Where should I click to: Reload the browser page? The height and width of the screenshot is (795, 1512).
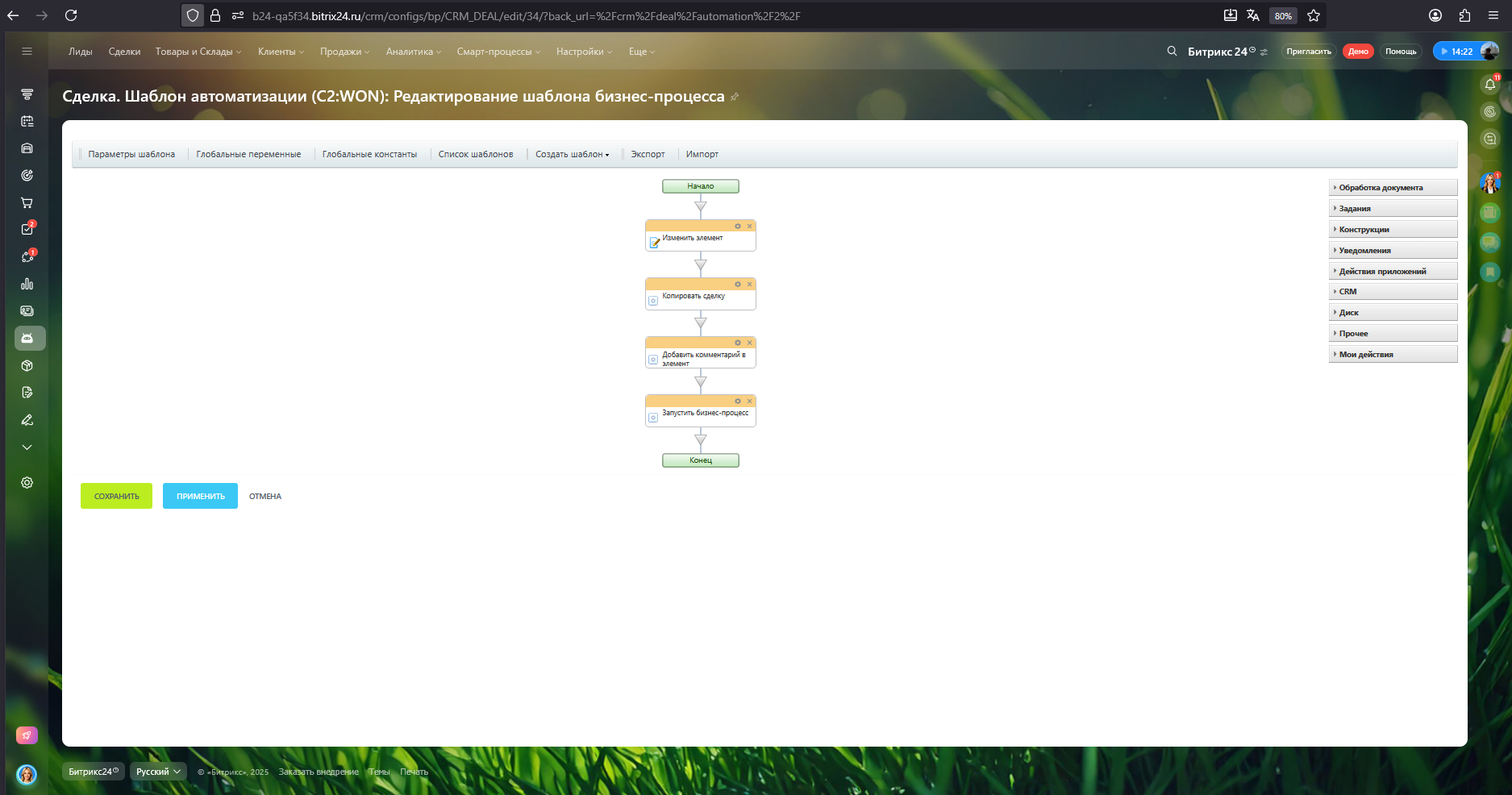tap(71, 15)
